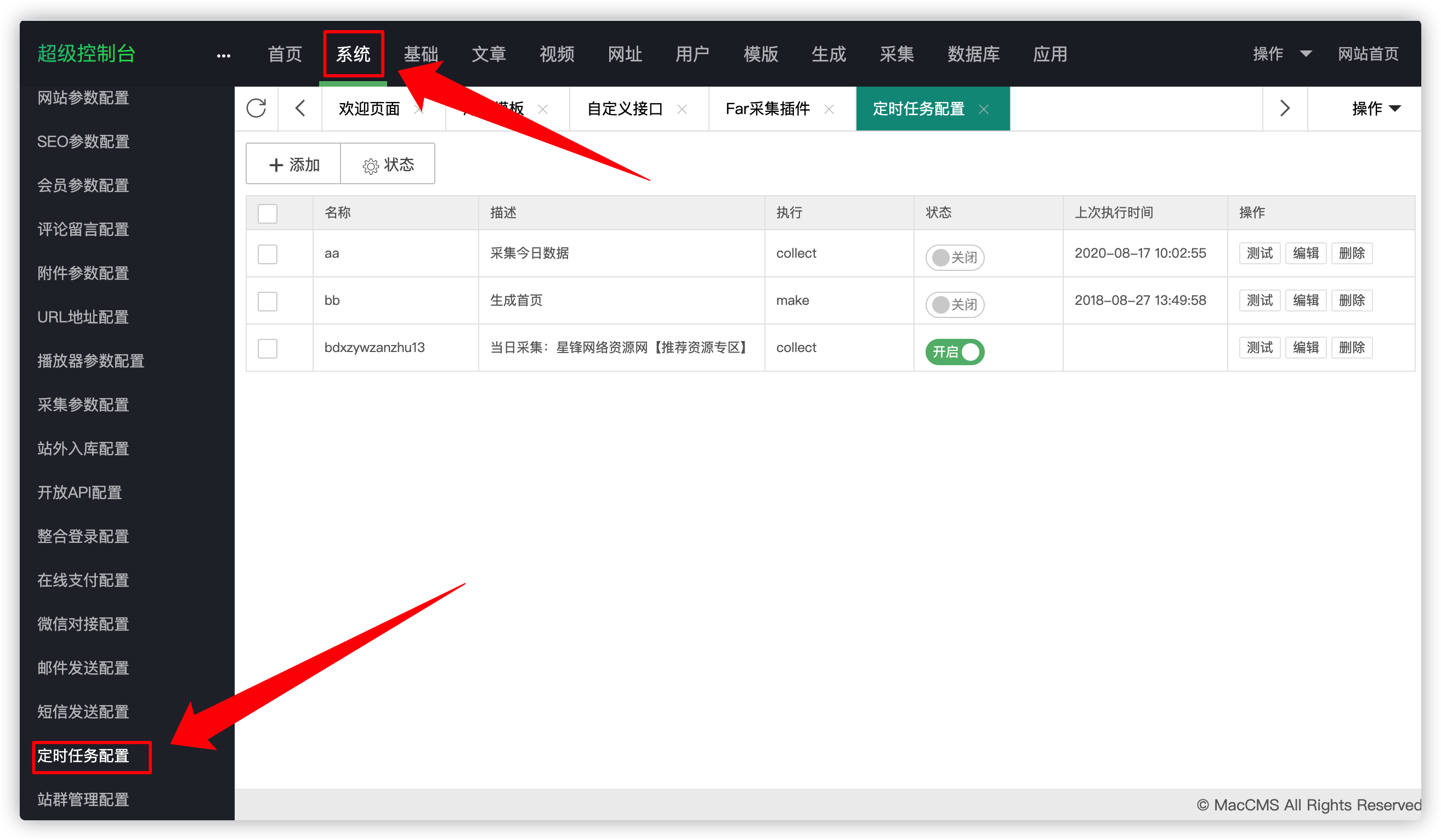Open 定时任务配置 in sidebar
Image resolution: width=1441 pixels, height=840 pixels.
pyautogui.click(x=83, y=757)
